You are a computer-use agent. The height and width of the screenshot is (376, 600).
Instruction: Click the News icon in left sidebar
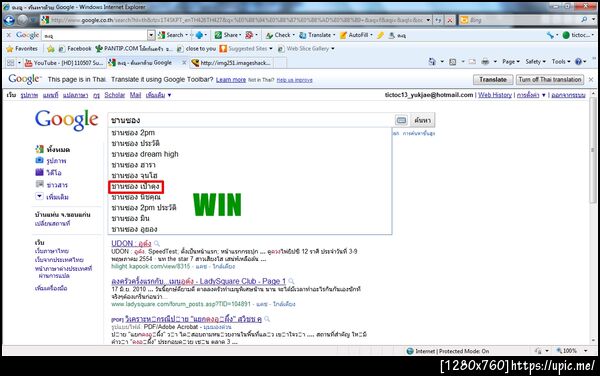point(39,184)
